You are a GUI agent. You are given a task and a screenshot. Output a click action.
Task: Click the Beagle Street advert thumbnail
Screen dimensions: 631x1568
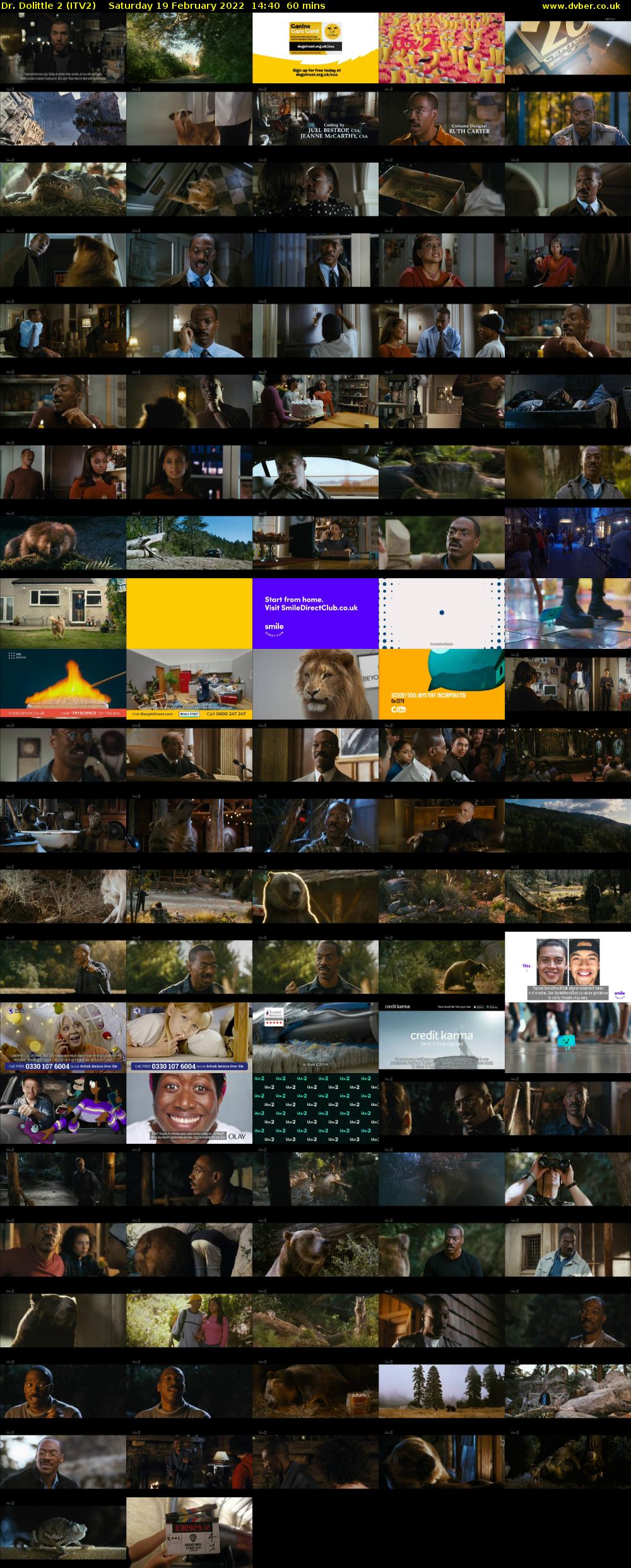(189, 684)
